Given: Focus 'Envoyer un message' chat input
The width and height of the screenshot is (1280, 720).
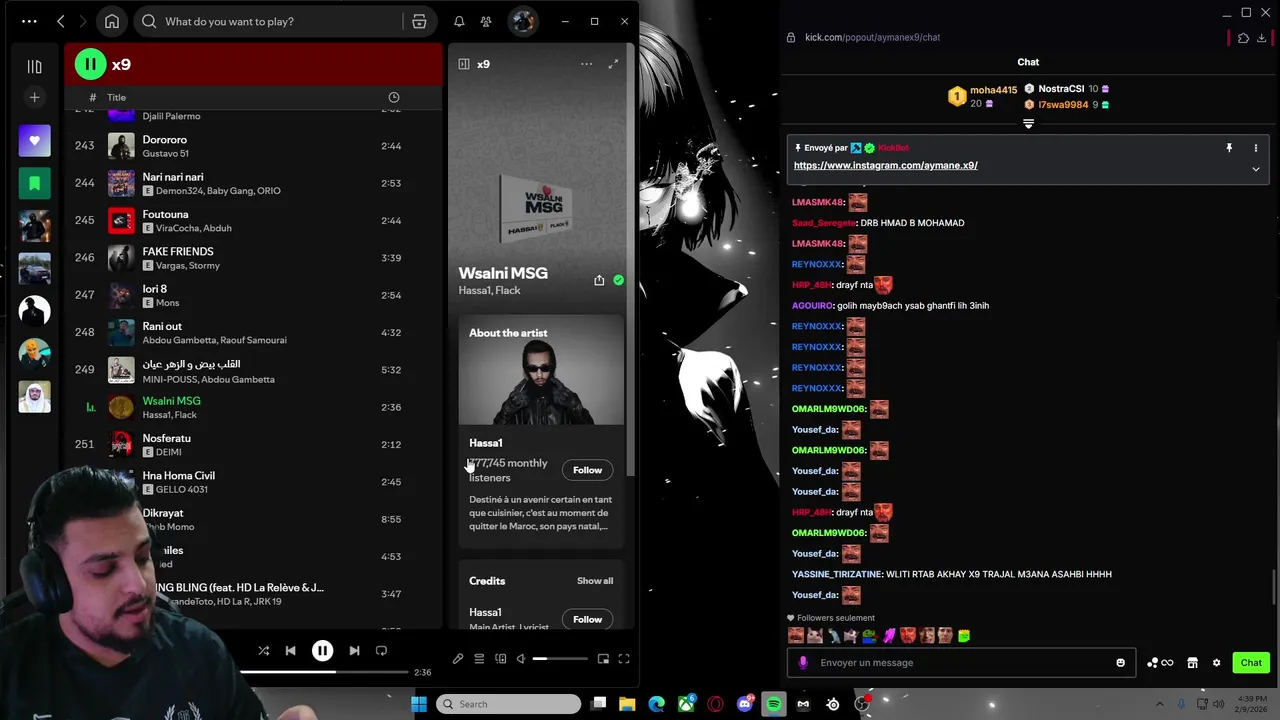Looking at the screenshot, I should point(960,663).
